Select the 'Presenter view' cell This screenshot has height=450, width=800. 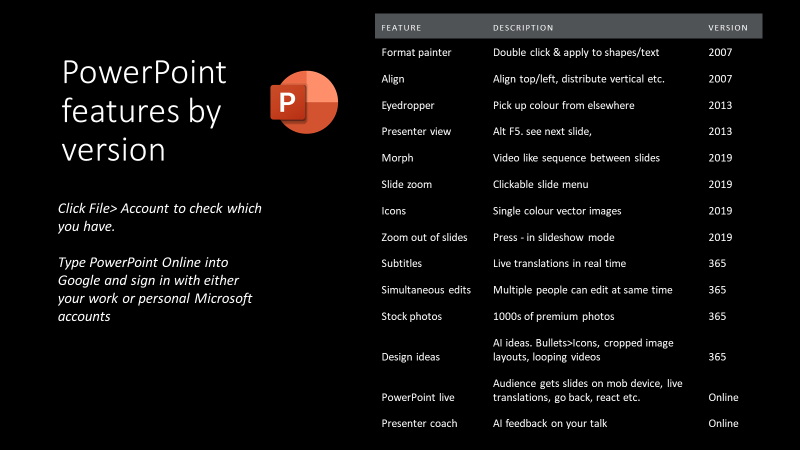tap(416, 131)
